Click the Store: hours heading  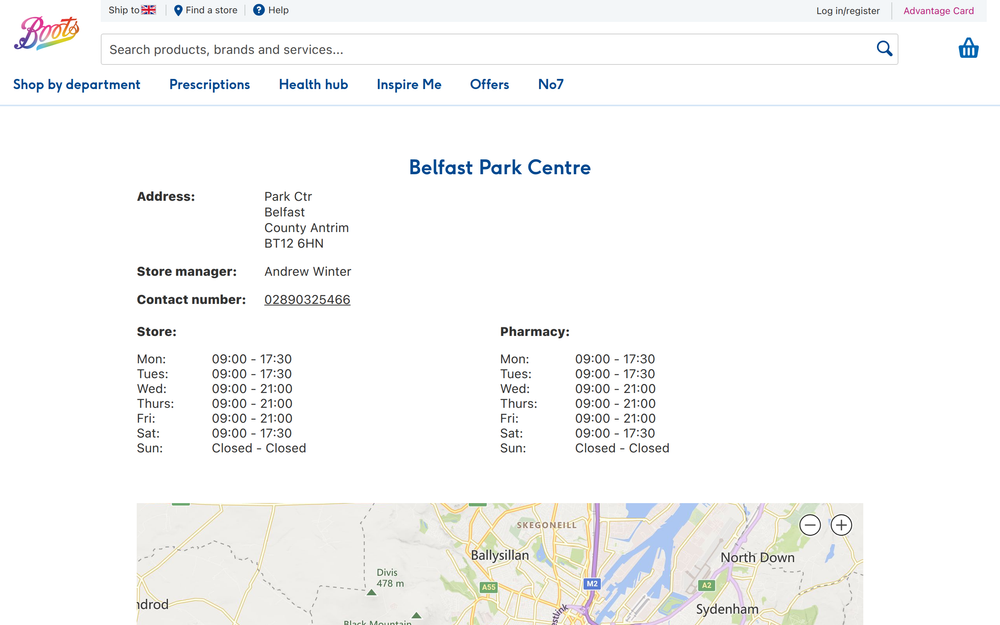click(x=156, y=331)
